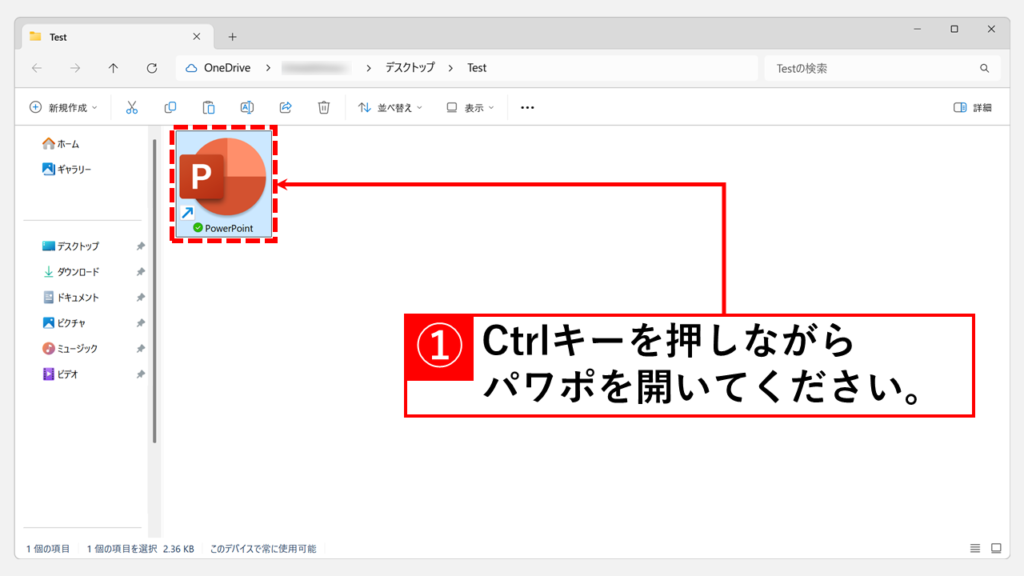Add a new tab with plus button
The width and height of the screenshot is (1024, 576).
[232, 37]
